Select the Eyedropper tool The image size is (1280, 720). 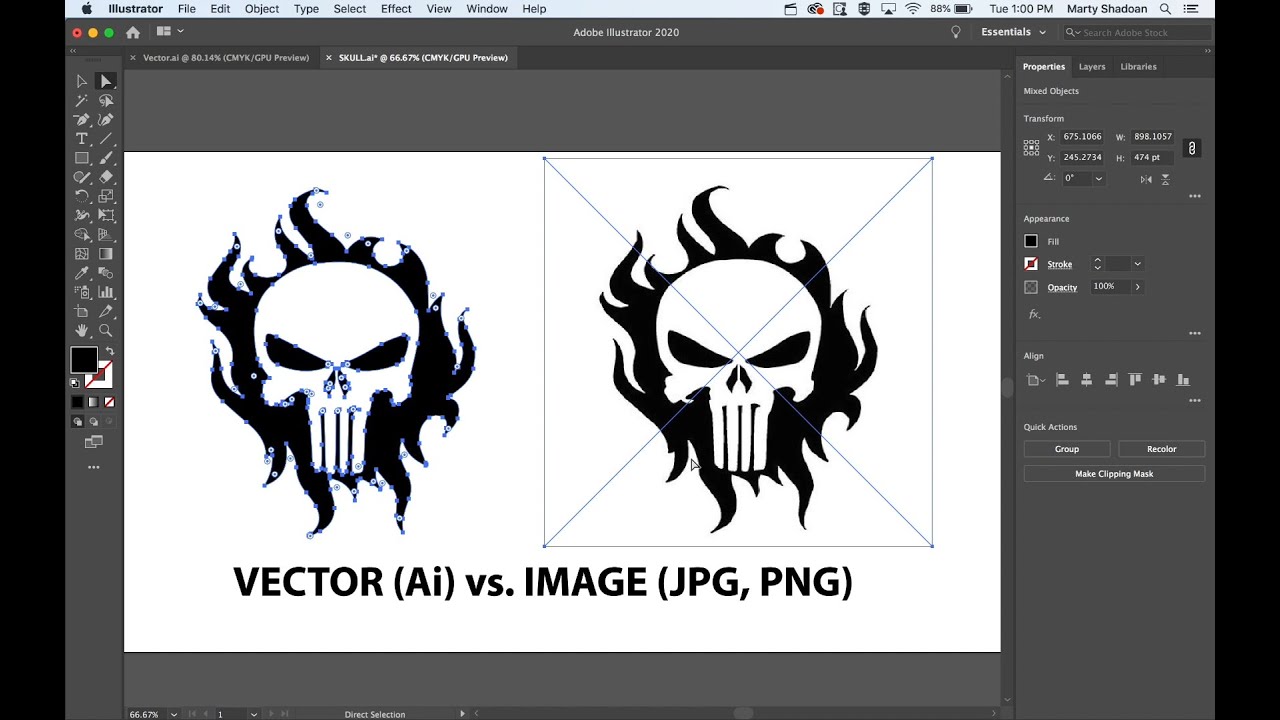click(x=82, y=273)
